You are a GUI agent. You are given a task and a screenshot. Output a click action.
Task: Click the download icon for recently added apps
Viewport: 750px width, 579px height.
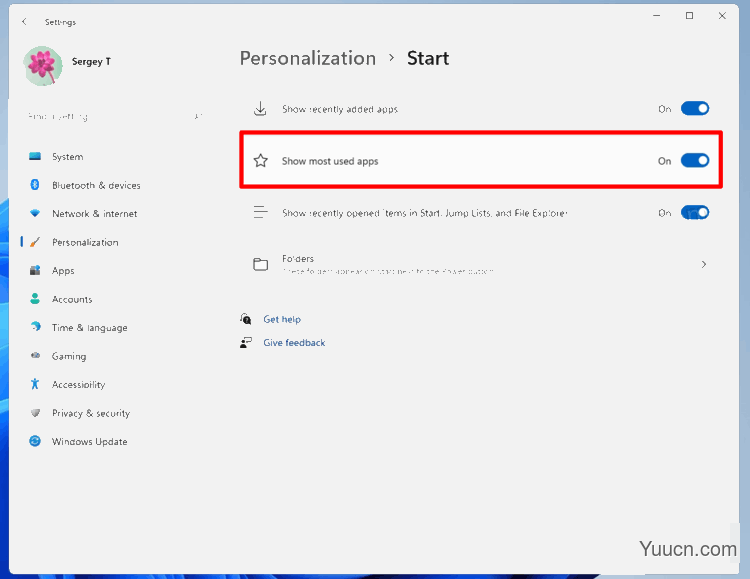click(x=260, y=109)
